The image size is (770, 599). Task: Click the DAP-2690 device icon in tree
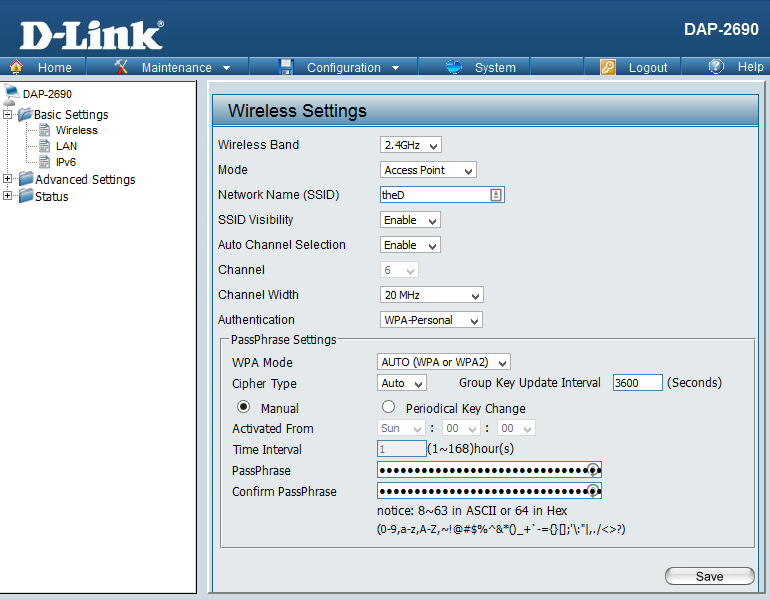point(11,94)
